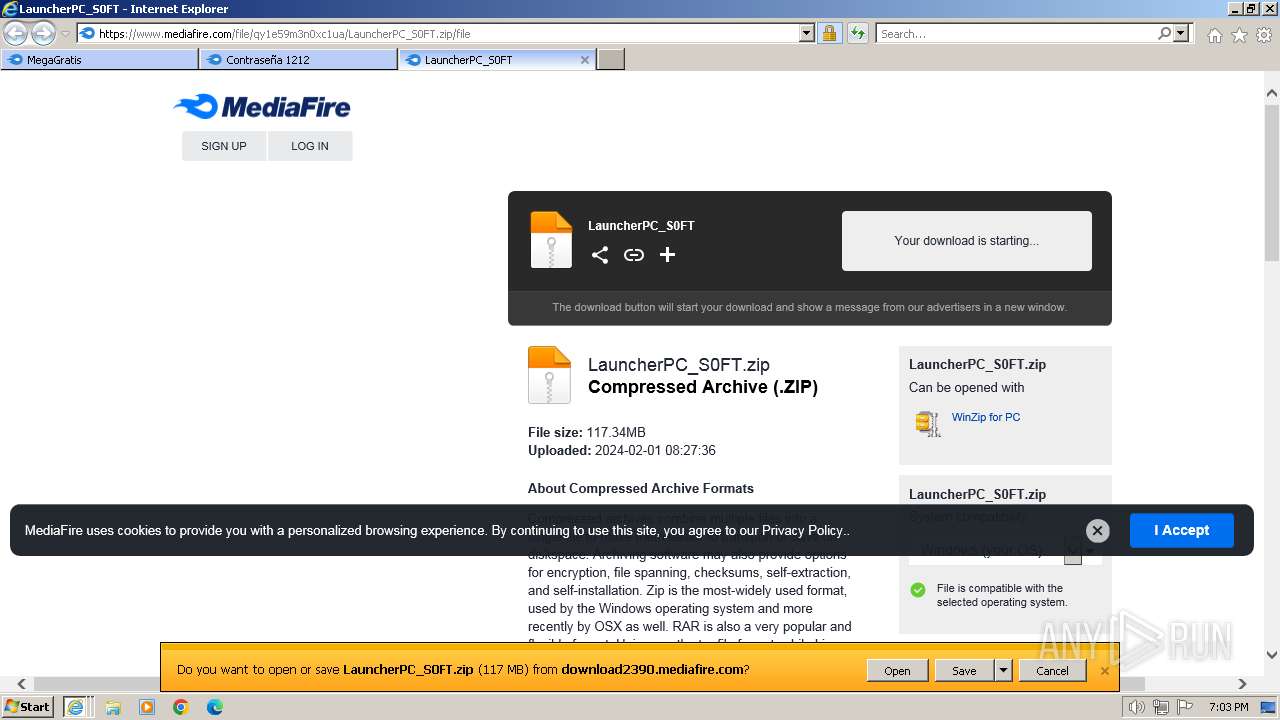Click the Uploaded 2024-02-01 08:27:36 text
Screen dimensions: 1280x720
click(x=622, y=451)
